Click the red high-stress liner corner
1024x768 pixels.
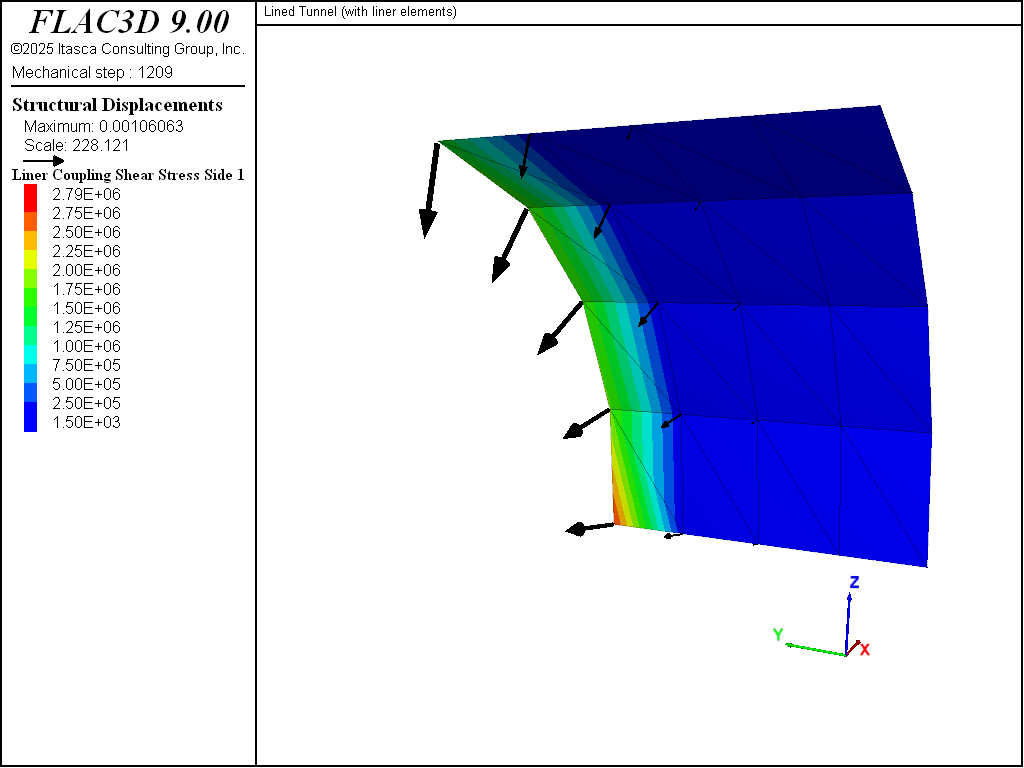(616, 513)
